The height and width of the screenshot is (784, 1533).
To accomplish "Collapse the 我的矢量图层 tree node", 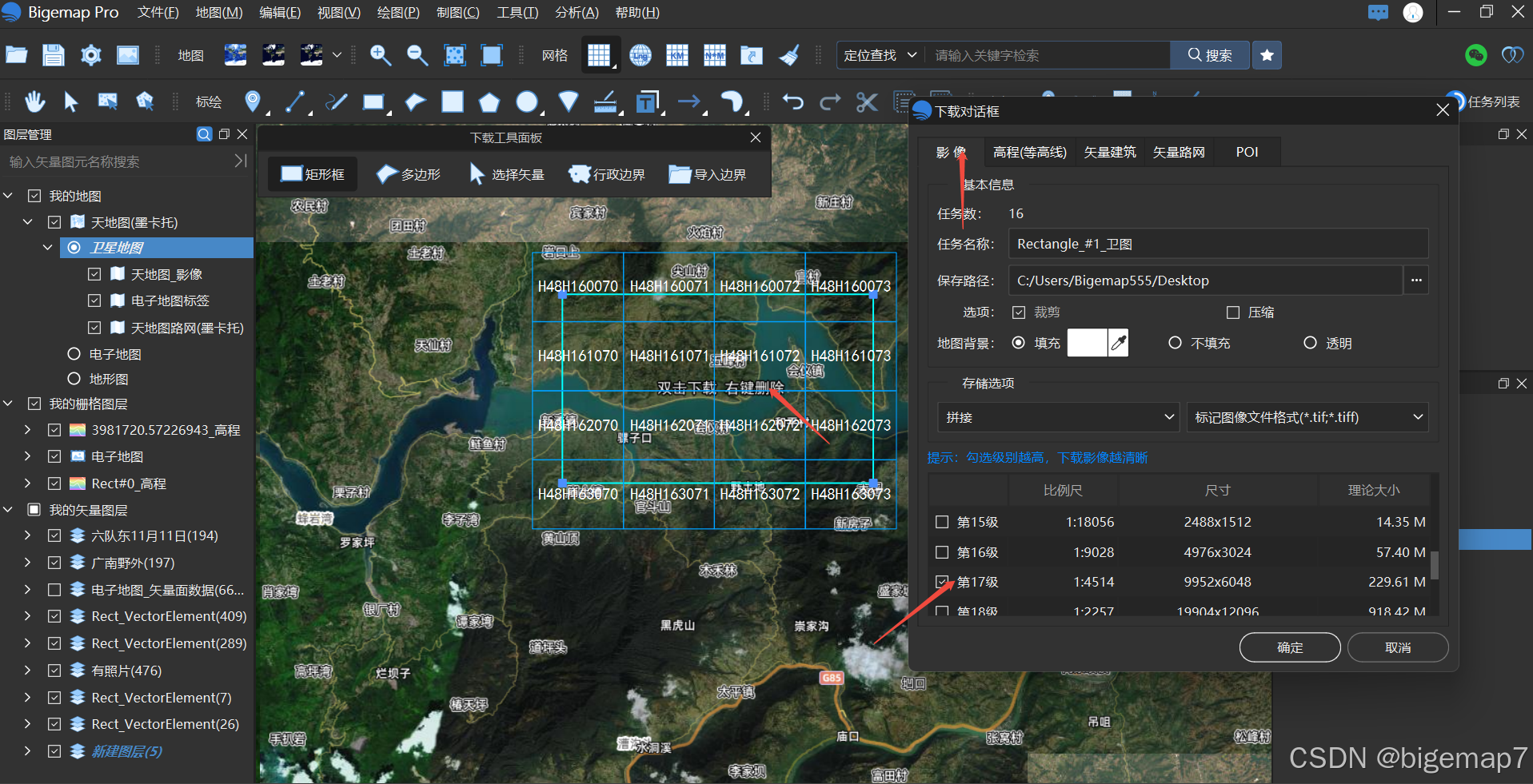I will pyautogui.click(x=8, y=510).
